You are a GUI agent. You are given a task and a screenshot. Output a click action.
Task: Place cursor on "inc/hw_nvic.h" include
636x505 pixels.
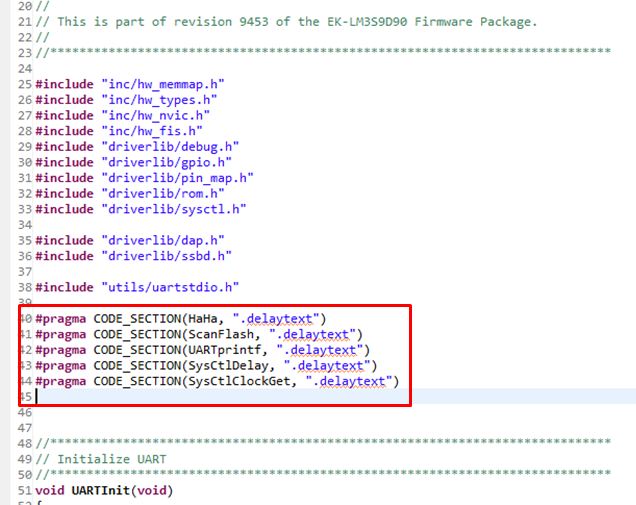pos(122,116)
